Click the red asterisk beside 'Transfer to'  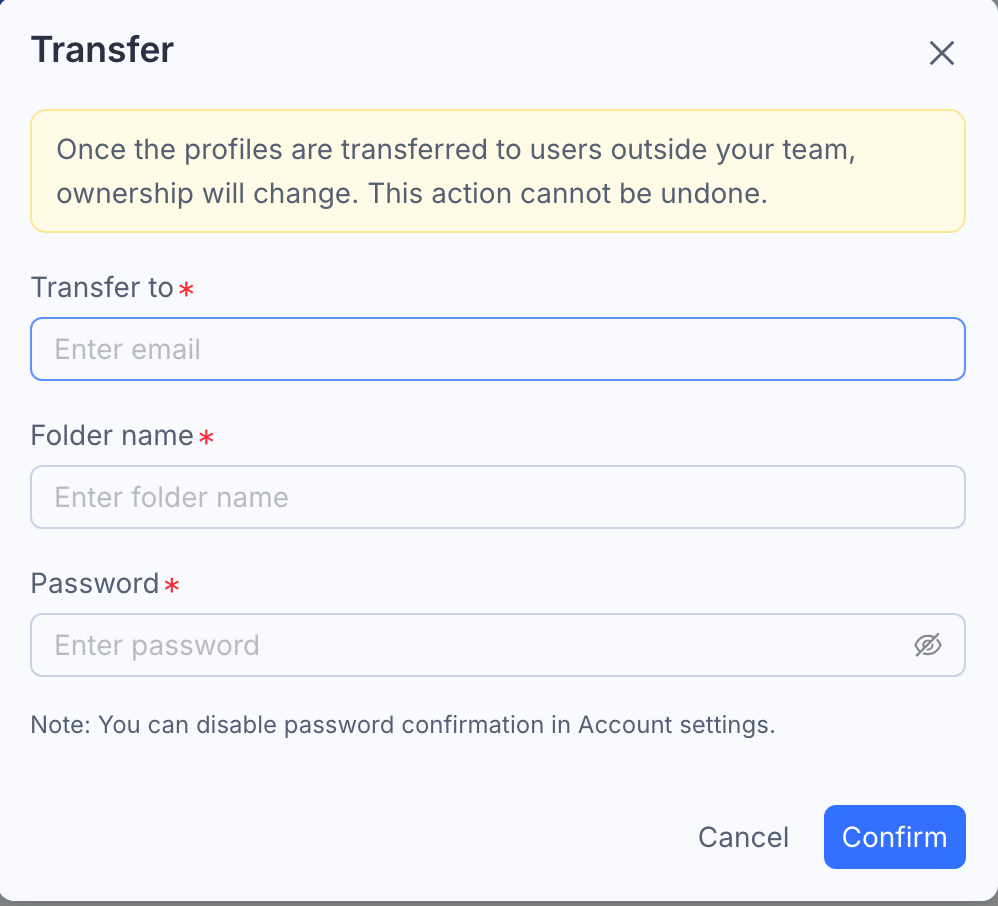pyautogui.click(x=186, y=290)
